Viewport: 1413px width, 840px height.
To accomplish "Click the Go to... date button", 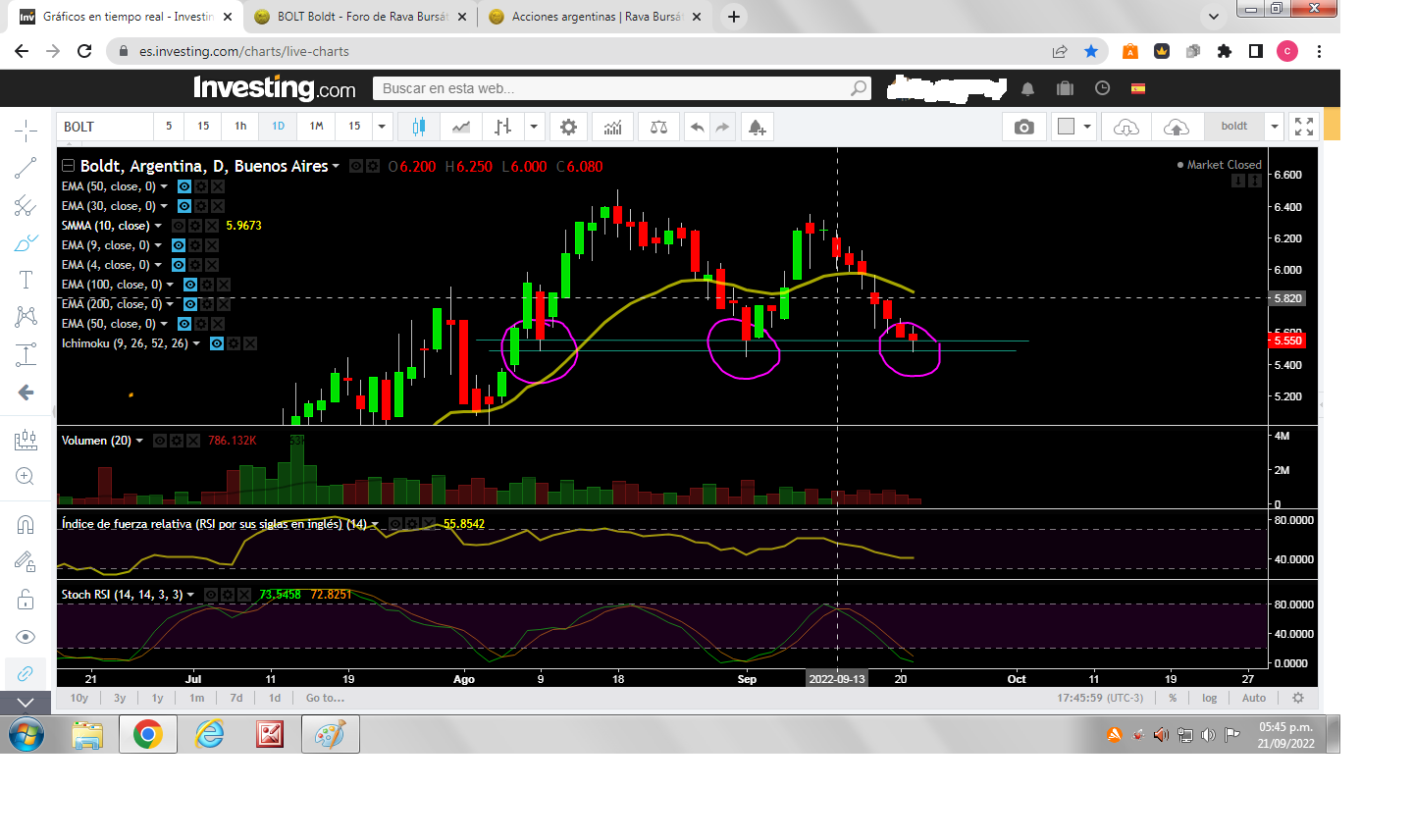I will (x=325, y=698).
